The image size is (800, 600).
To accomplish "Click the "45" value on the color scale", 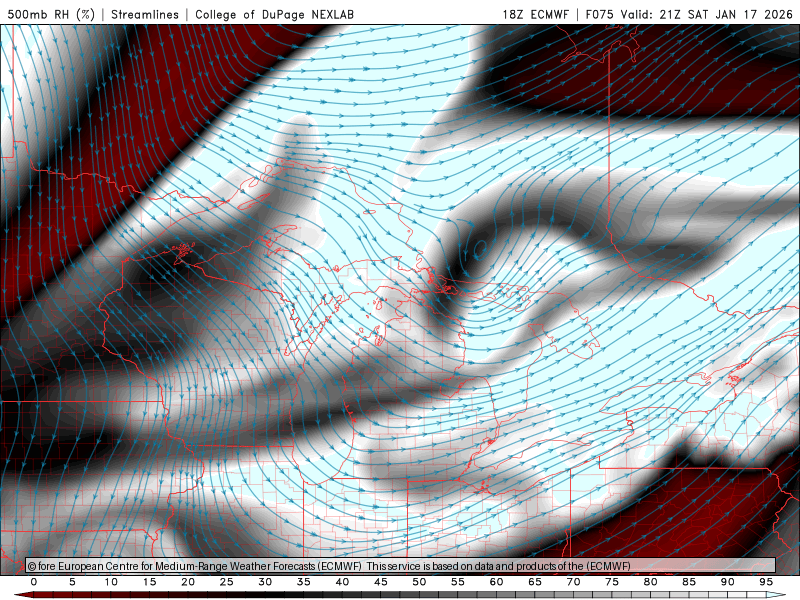I will click(381, 582).
